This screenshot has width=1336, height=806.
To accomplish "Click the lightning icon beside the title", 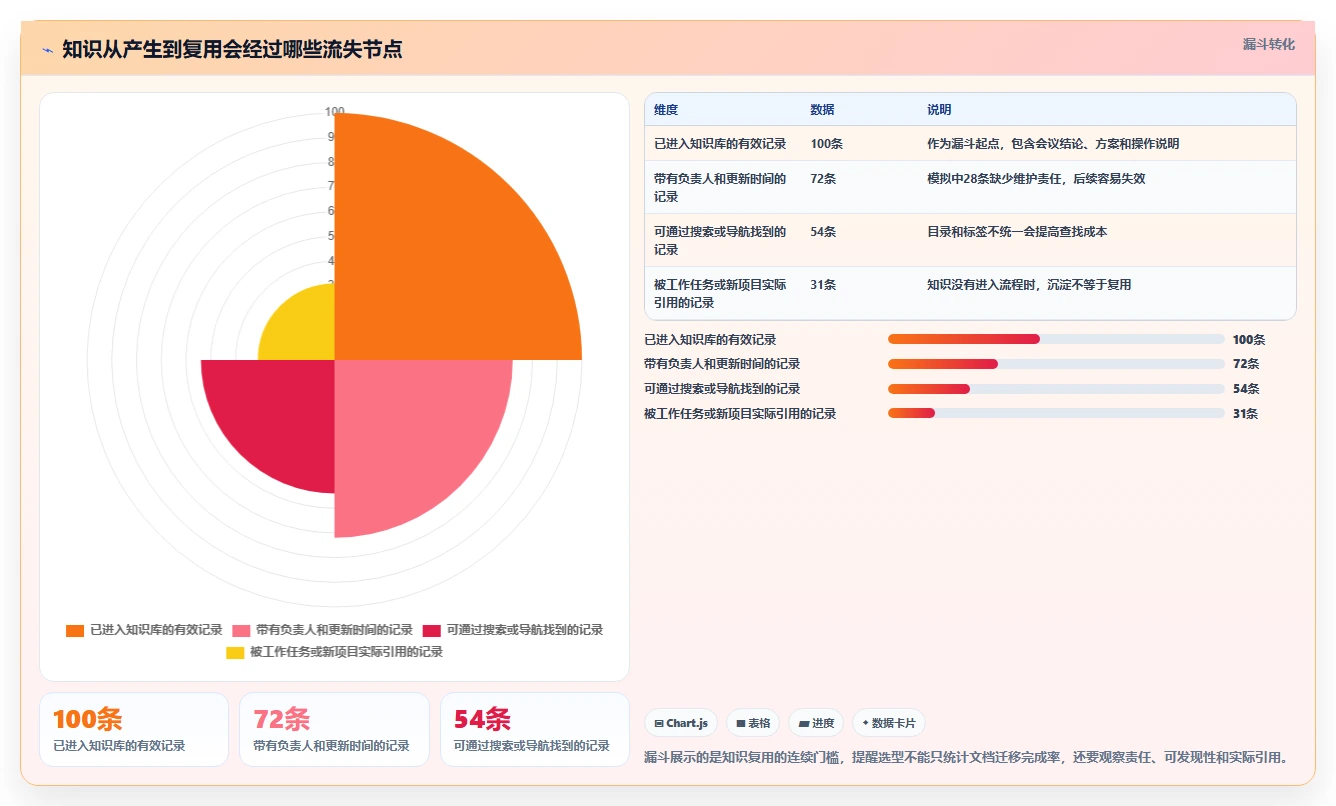I will (48, 49).
